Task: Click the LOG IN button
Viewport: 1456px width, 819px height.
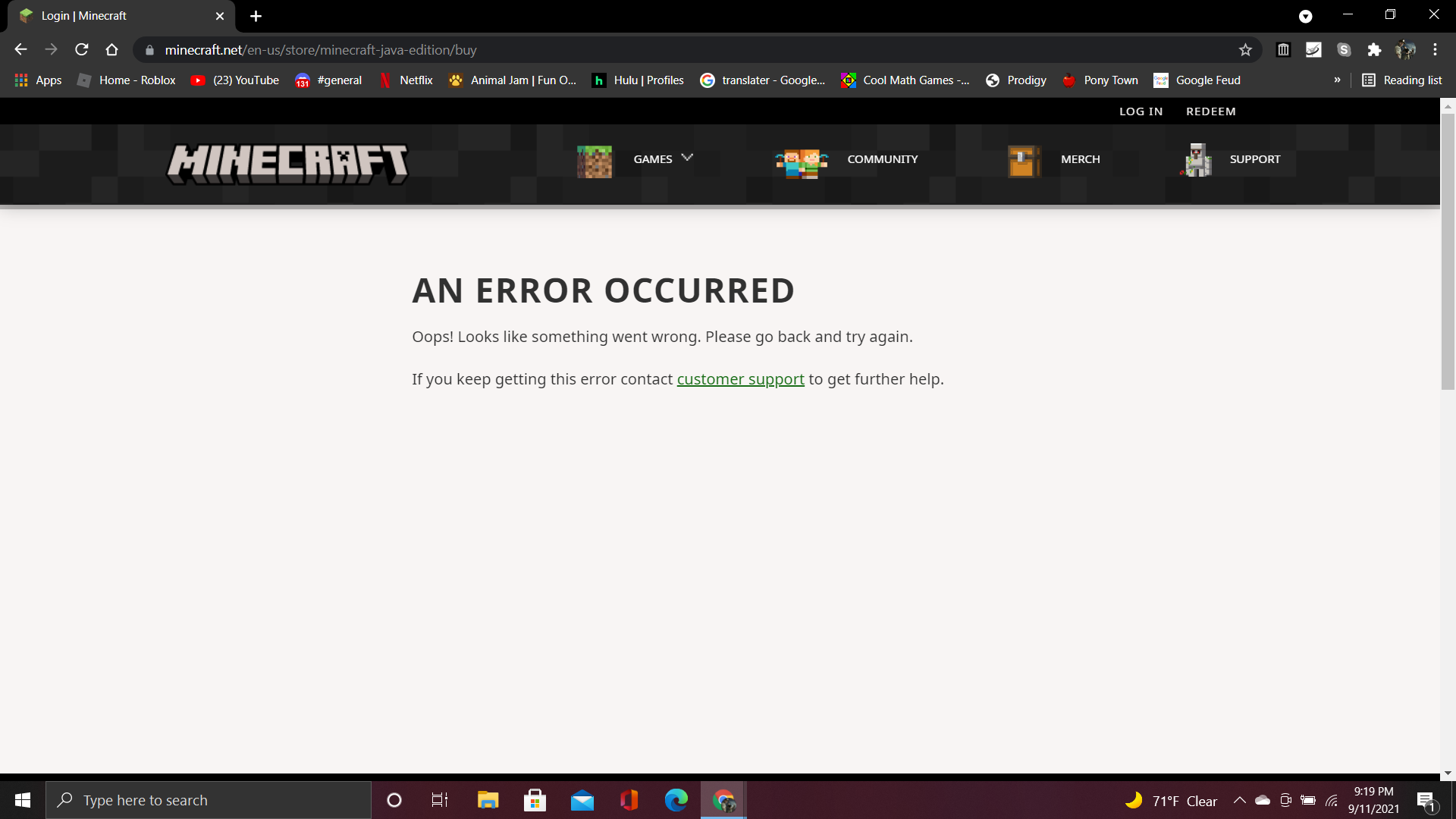Action: pyautogui.click(x=1141, y=111)
